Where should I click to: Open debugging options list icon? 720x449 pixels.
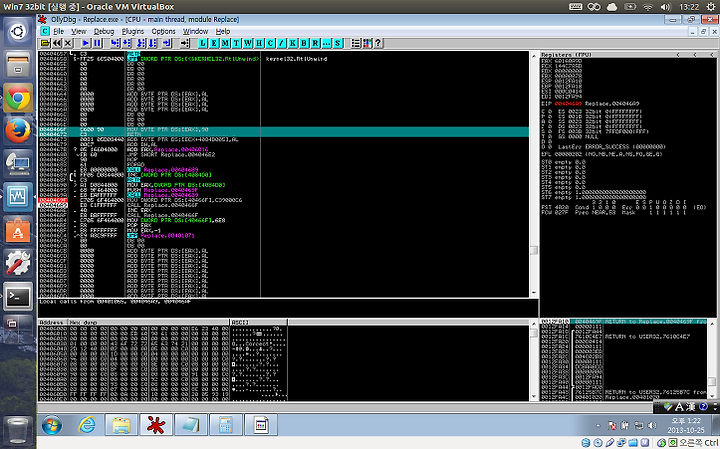coord(356,43)
